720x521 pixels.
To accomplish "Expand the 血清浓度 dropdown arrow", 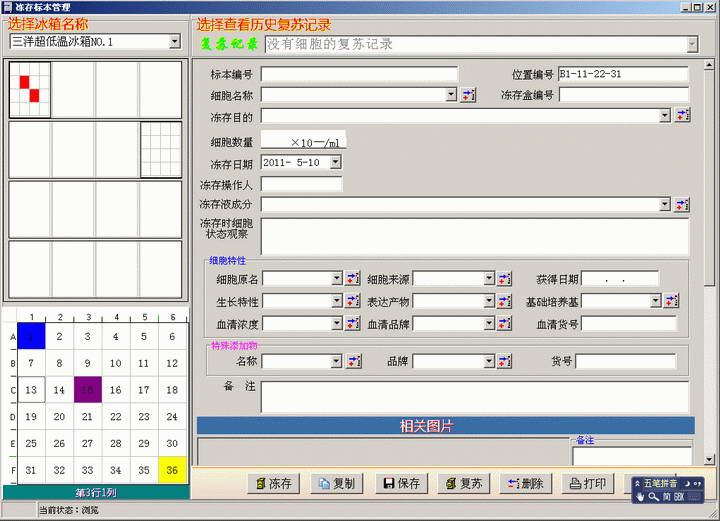I will (337, 323).
